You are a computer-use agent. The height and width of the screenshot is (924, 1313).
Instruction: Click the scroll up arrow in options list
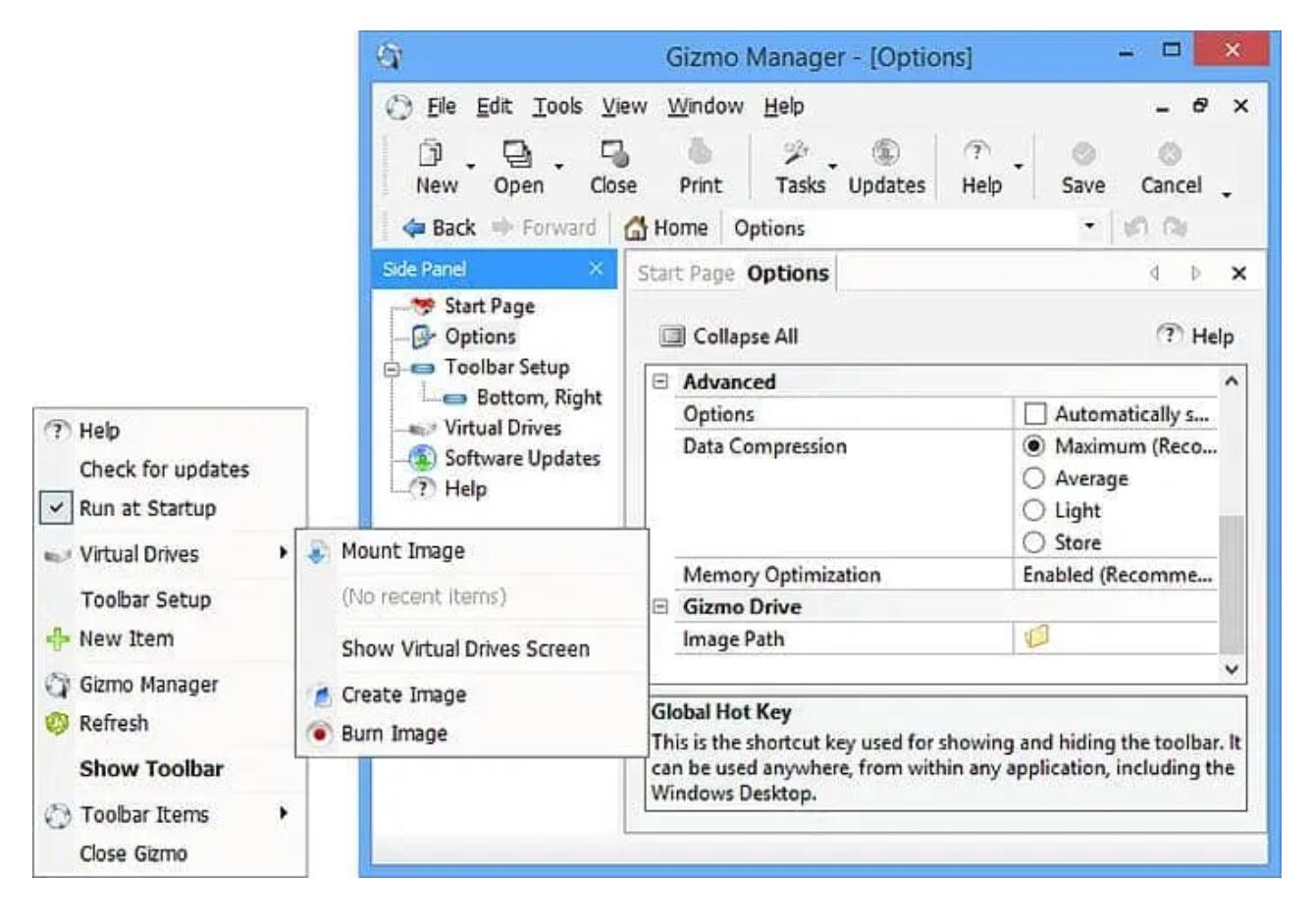pyautogui.click(x=1232, y=381)
